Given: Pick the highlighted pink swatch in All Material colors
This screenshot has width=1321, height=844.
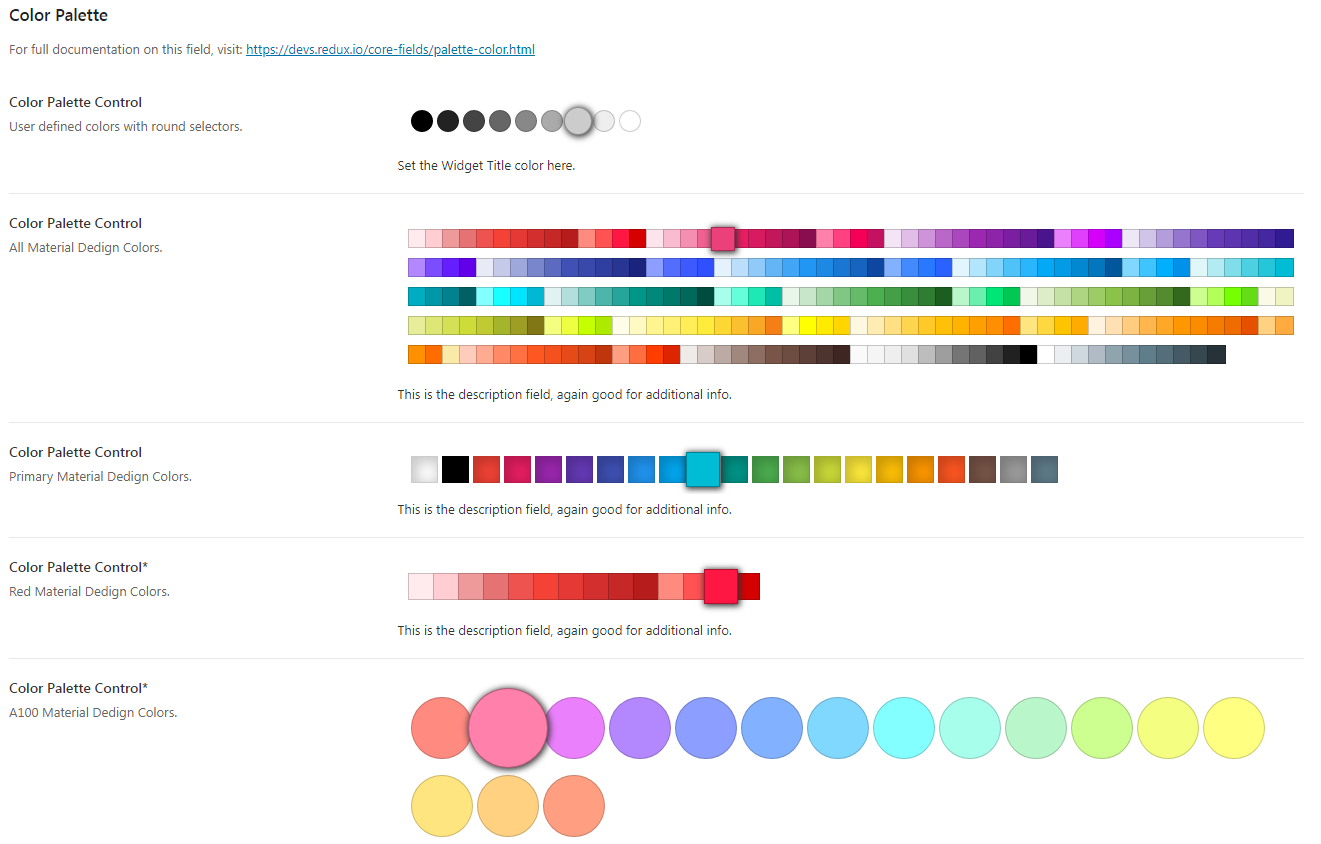Looking at the screenshot, I should click(x=723, y=238).
